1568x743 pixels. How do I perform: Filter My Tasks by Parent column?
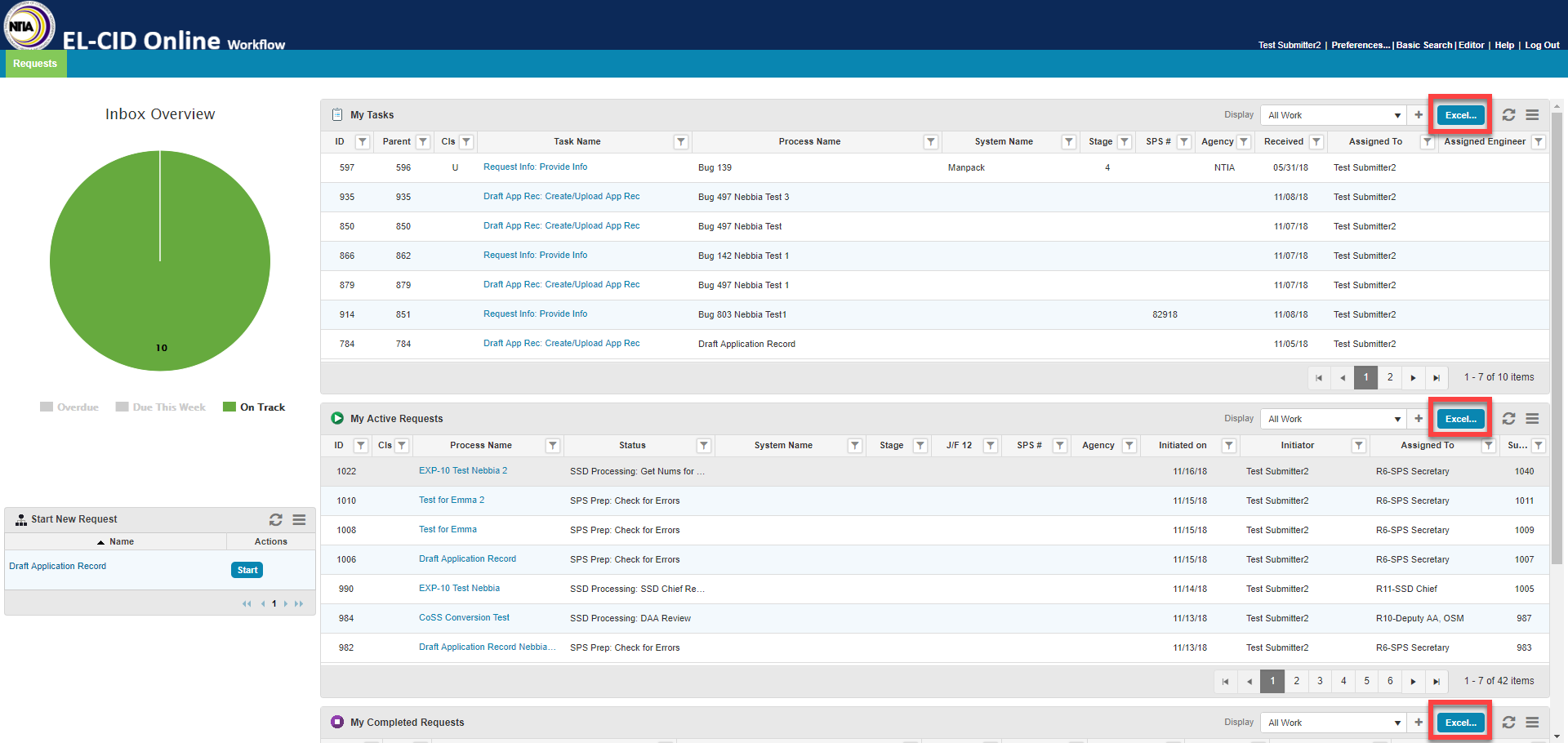tap(423, 142)
